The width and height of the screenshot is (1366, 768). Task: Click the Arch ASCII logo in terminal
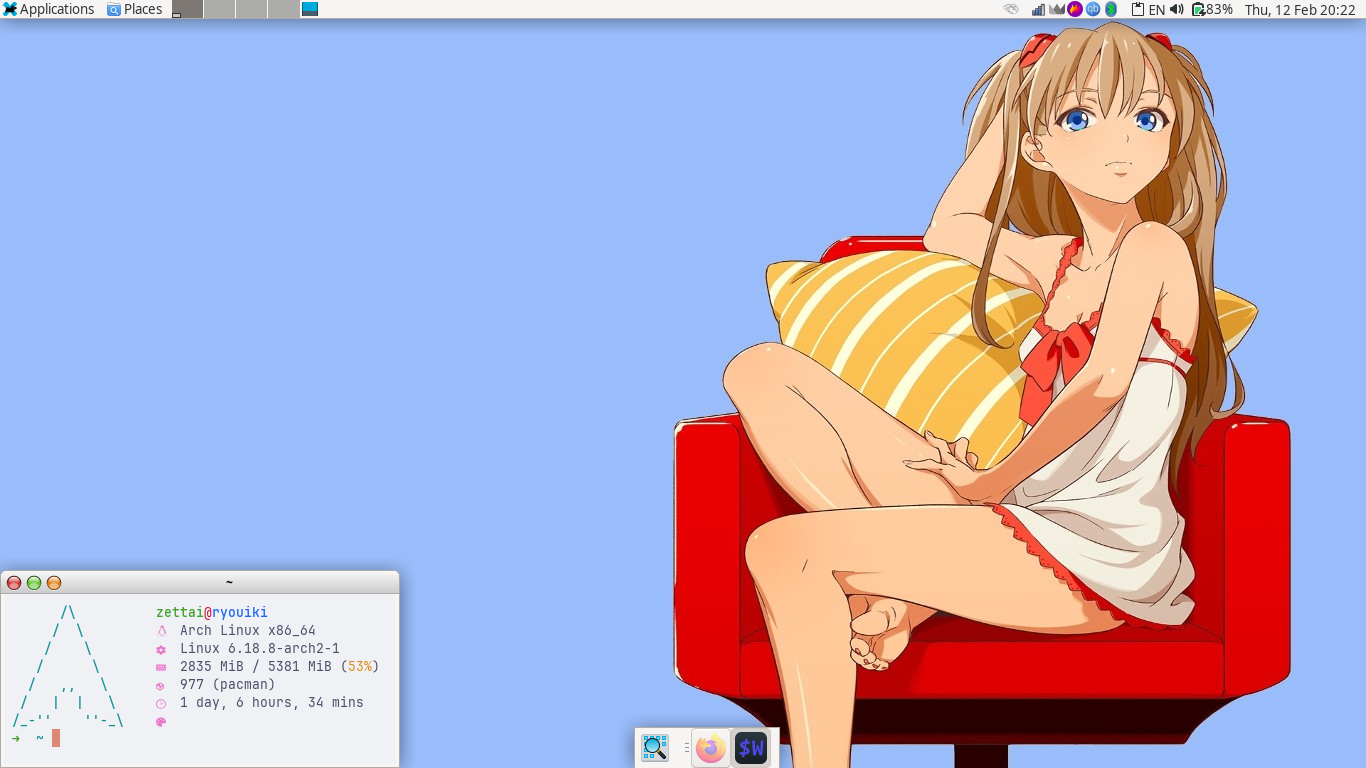[68, 666]
